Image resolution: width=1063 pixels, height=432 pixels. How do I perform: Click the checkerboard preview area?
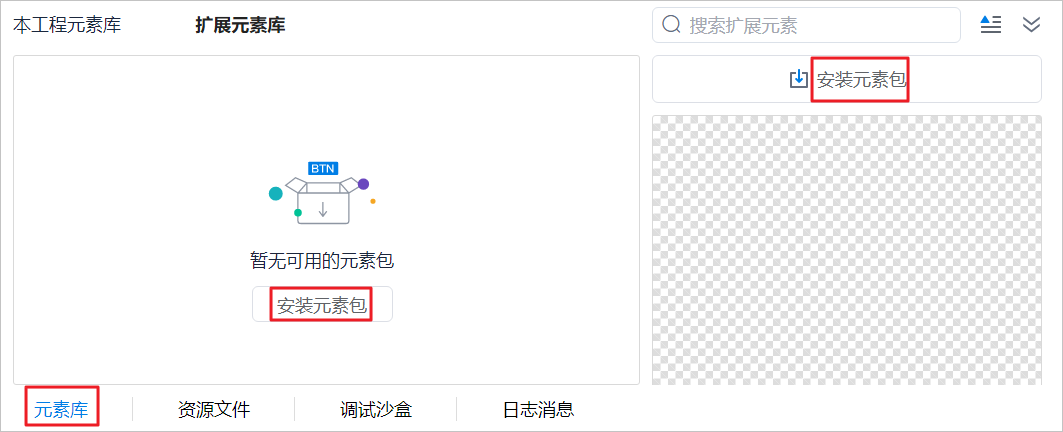pos(847,250)
